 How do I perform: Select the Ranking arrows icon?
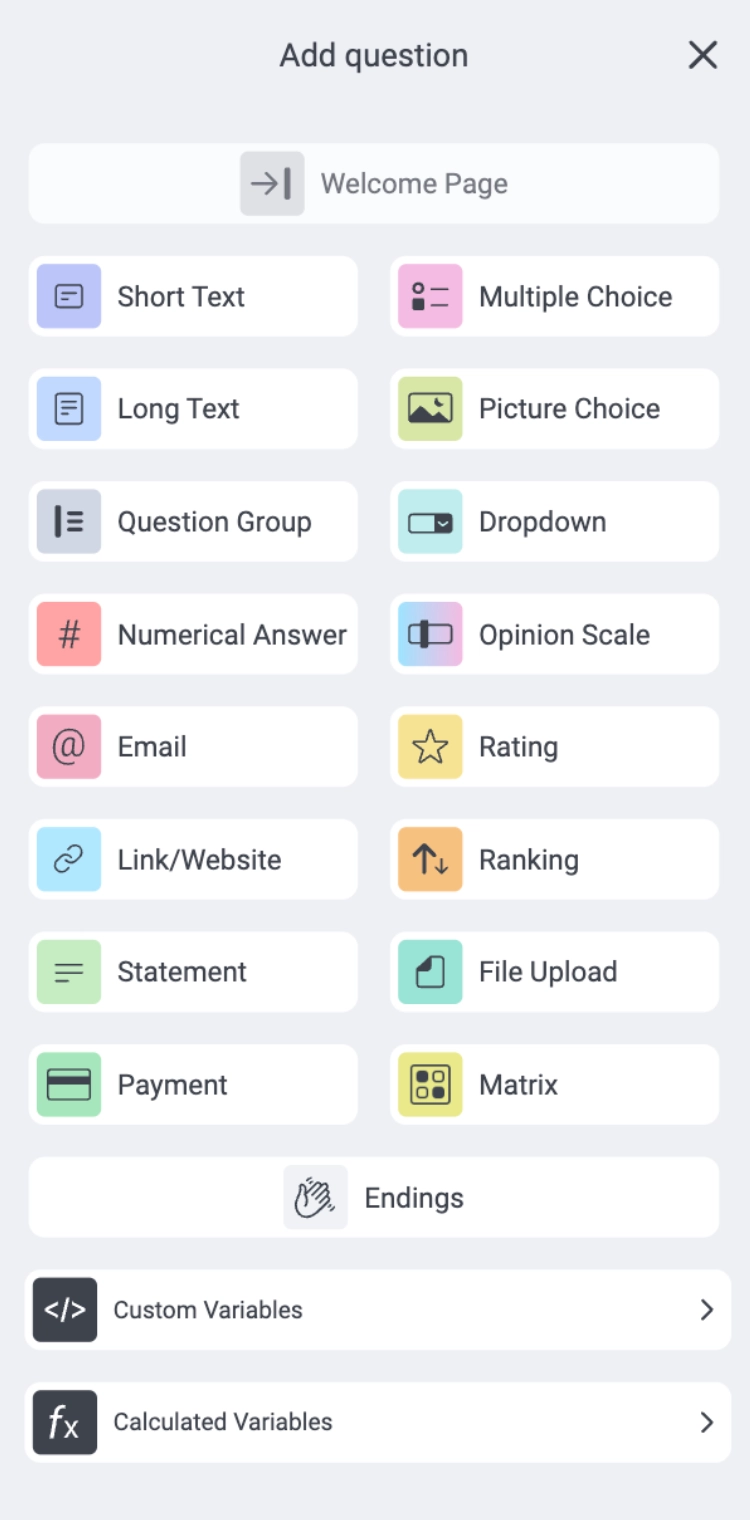pyautogui.click(x=428, y=859)
